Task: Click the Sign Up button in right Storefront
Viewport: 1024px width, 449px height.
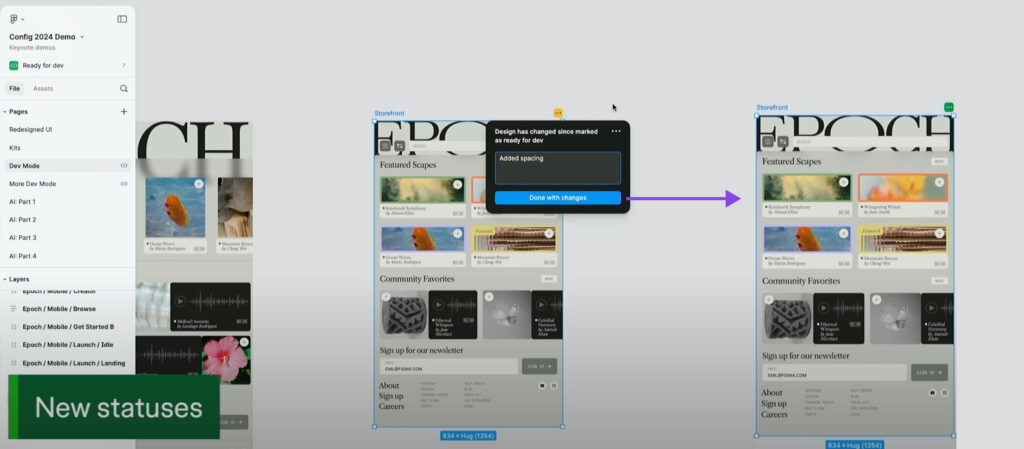Action: coord(929,373)
